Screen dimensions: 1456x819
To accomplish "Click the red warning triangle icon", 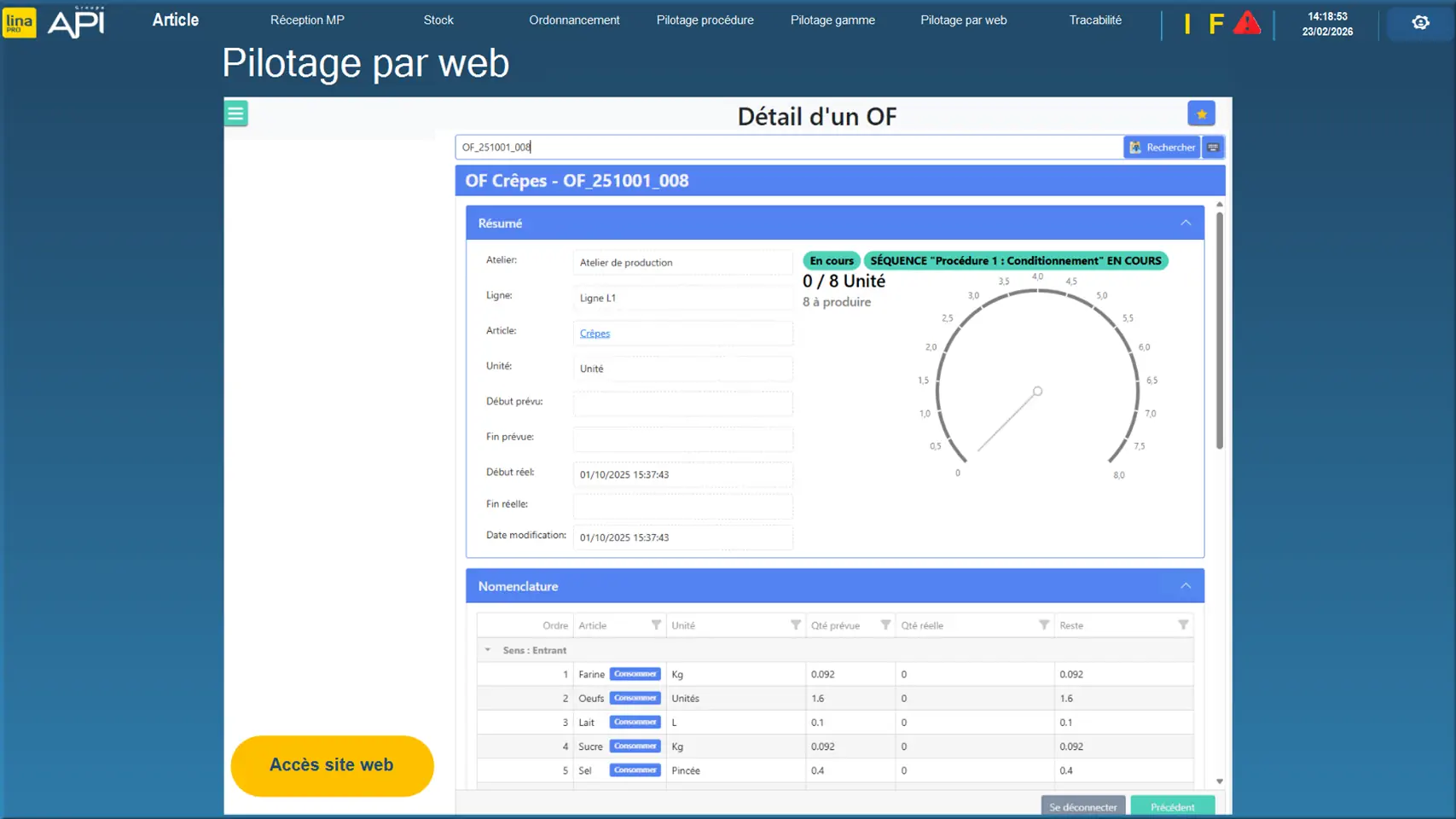I will pyautogui.click(x=1247, y=23).
